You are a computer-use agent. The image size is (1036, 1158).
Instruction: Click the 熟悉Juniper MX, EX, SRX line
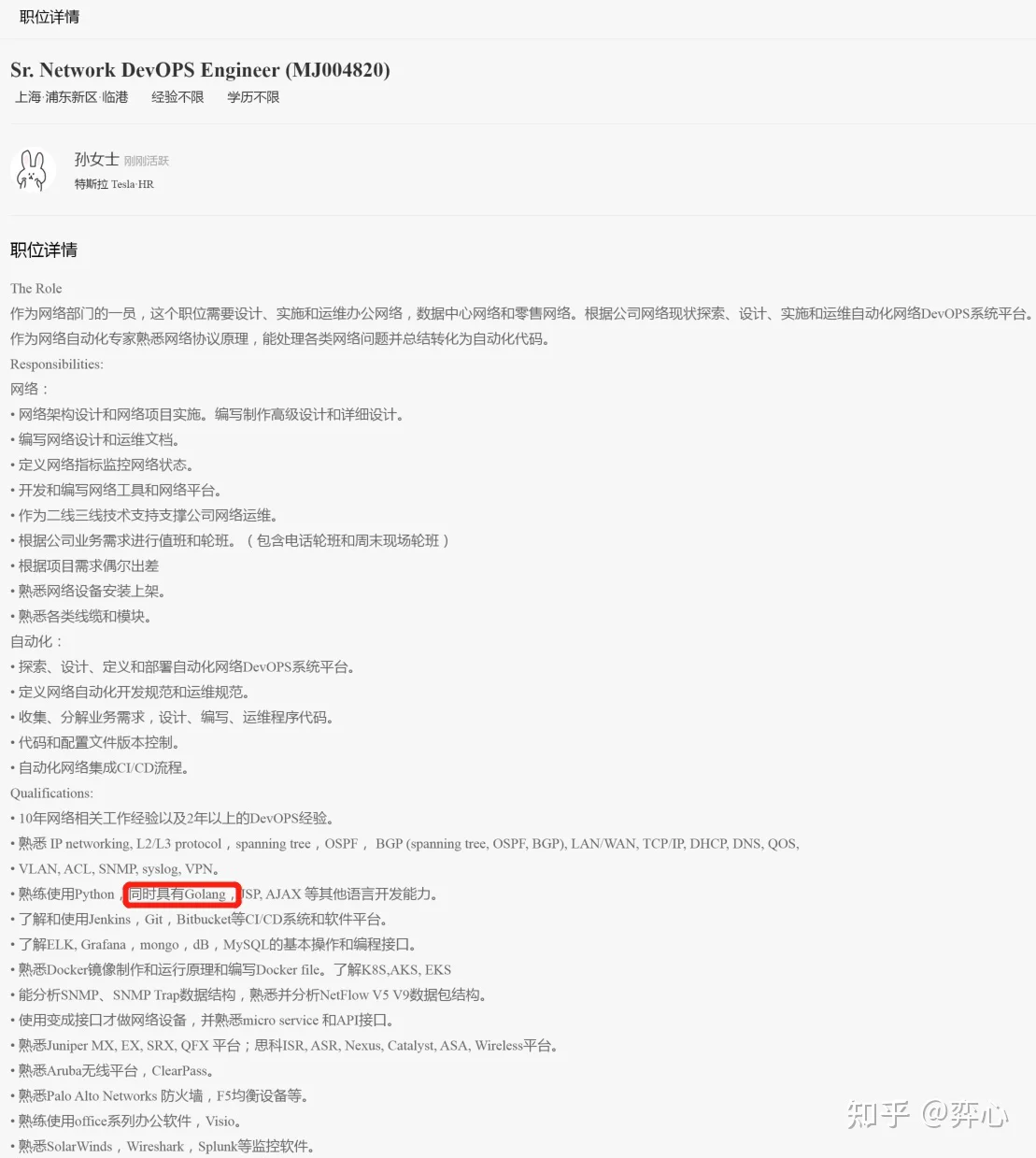(x=284, y=1046)
